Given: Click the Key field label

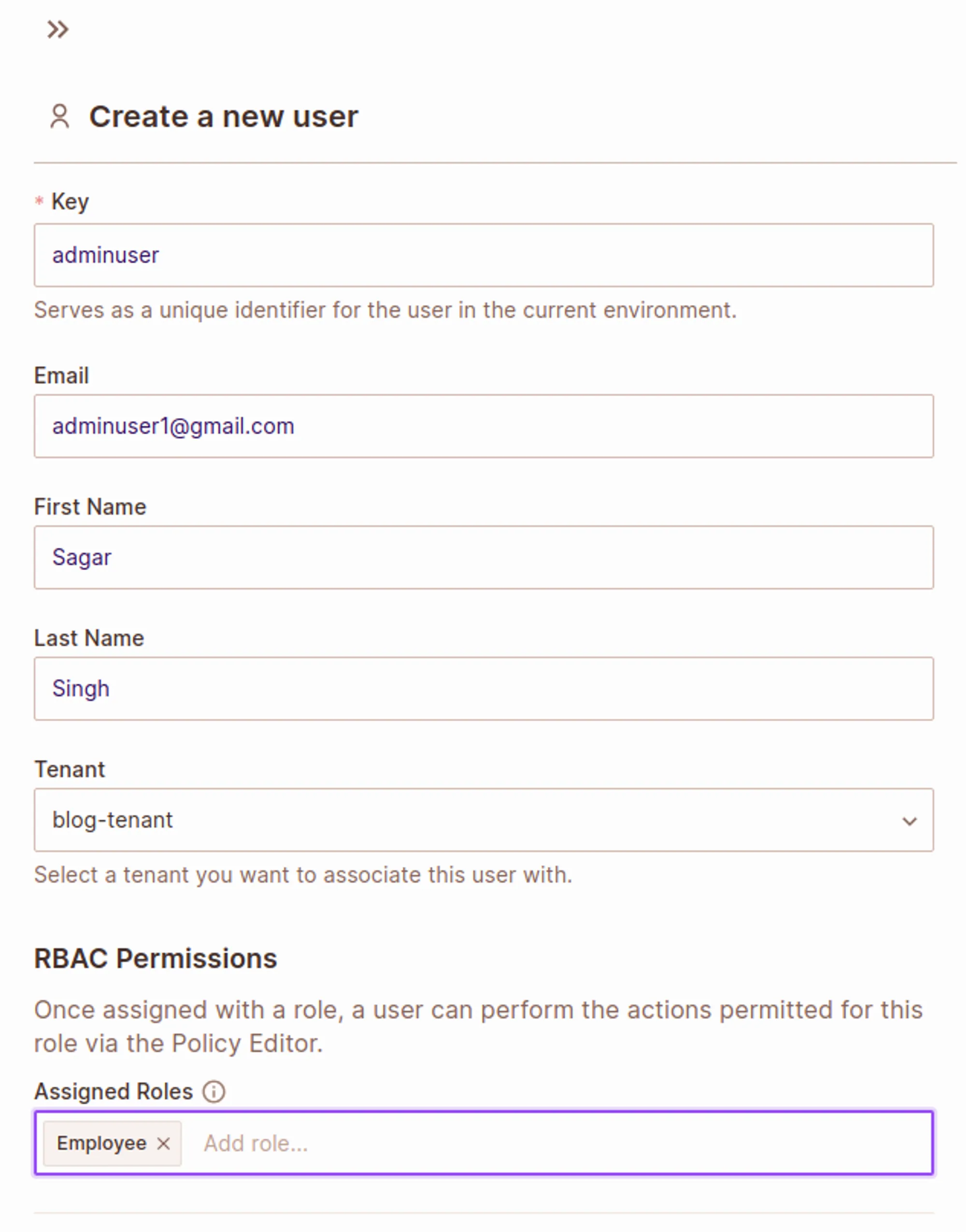Looking at the screenshot, I should pos(70,201).
